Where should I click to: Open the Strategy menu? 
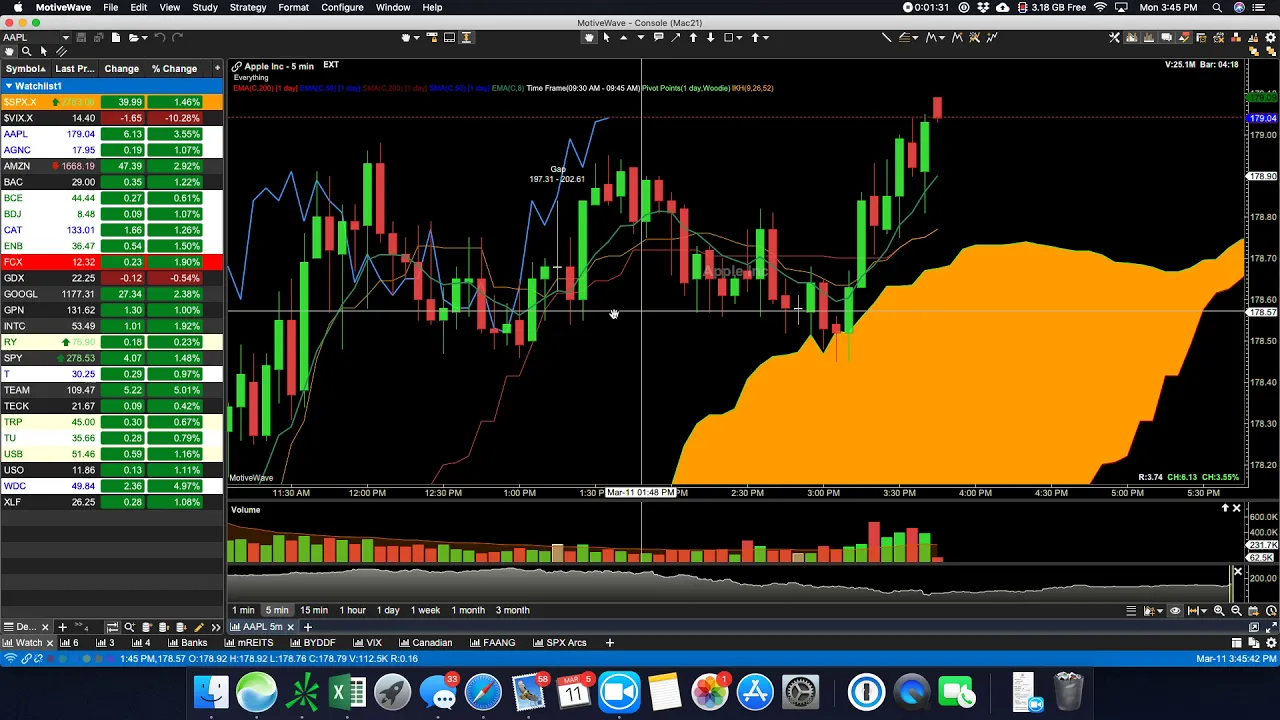coord(248,7)
